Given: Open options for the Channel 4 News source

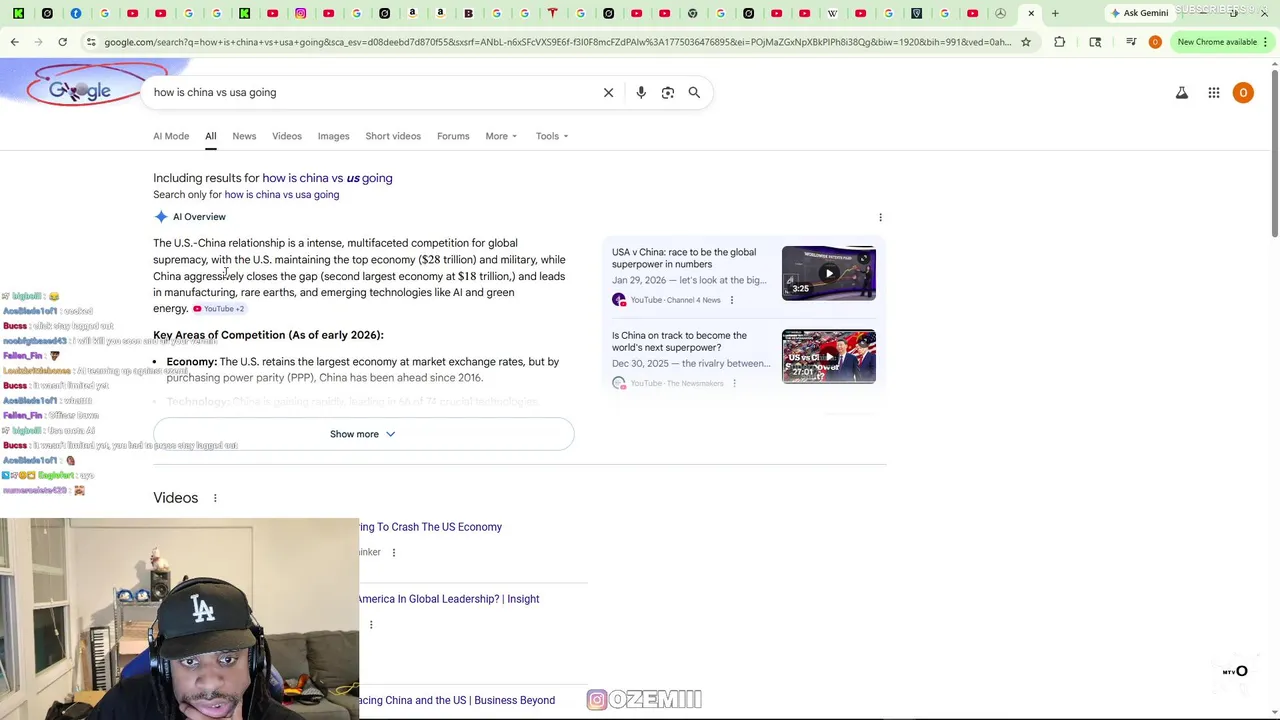Looking at the screenshot, I should coord(731,300).
